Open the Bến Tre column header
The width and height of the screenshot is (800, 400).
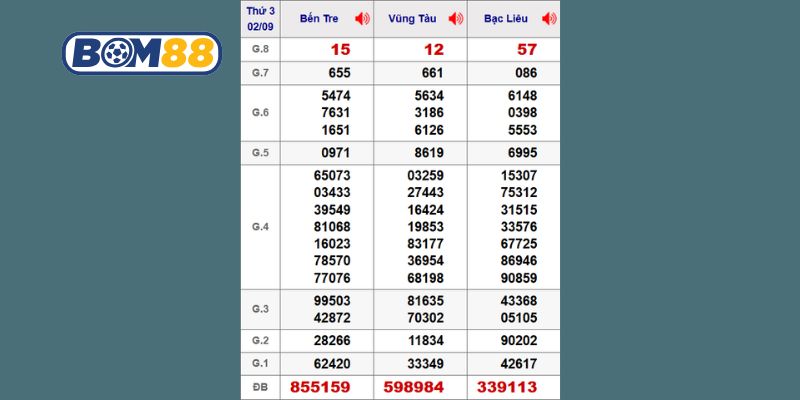[x=319, y=19]
